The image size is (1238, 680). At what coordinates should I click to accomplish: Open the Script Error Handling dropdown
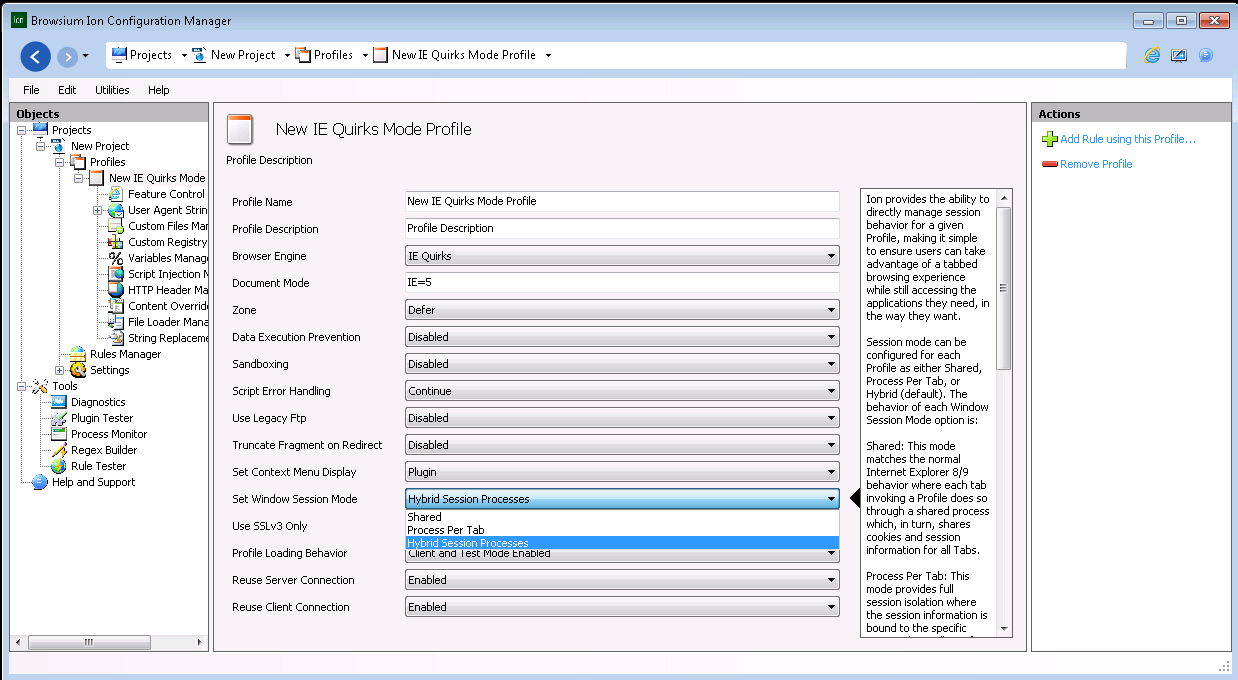click(622, 391)
